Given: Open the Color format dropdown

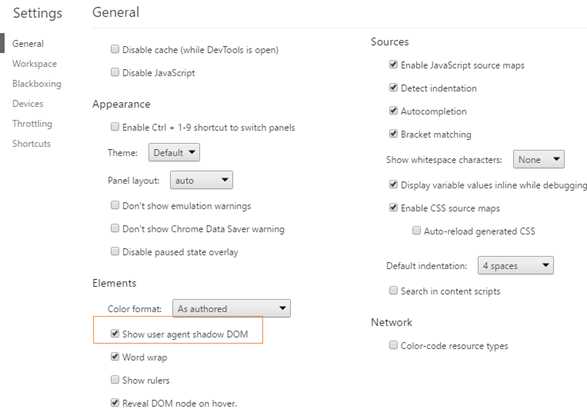Looking at the screenshot, I should pos(231,308).
